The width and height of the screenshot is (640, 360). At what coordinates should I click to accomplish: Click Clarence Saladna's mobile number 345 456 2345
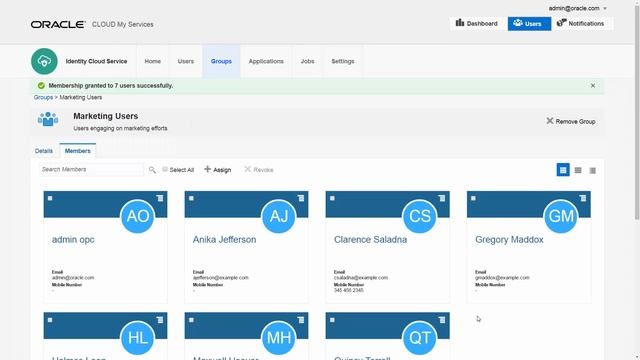point(349,290)
